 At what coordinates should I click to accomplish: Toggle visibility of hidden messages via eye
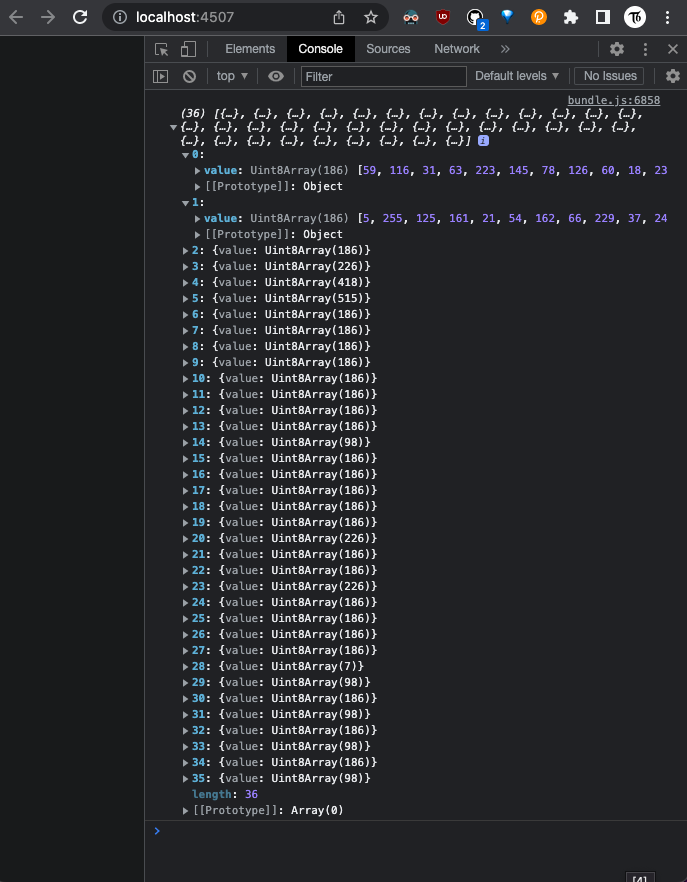click(x=275, y=75)
